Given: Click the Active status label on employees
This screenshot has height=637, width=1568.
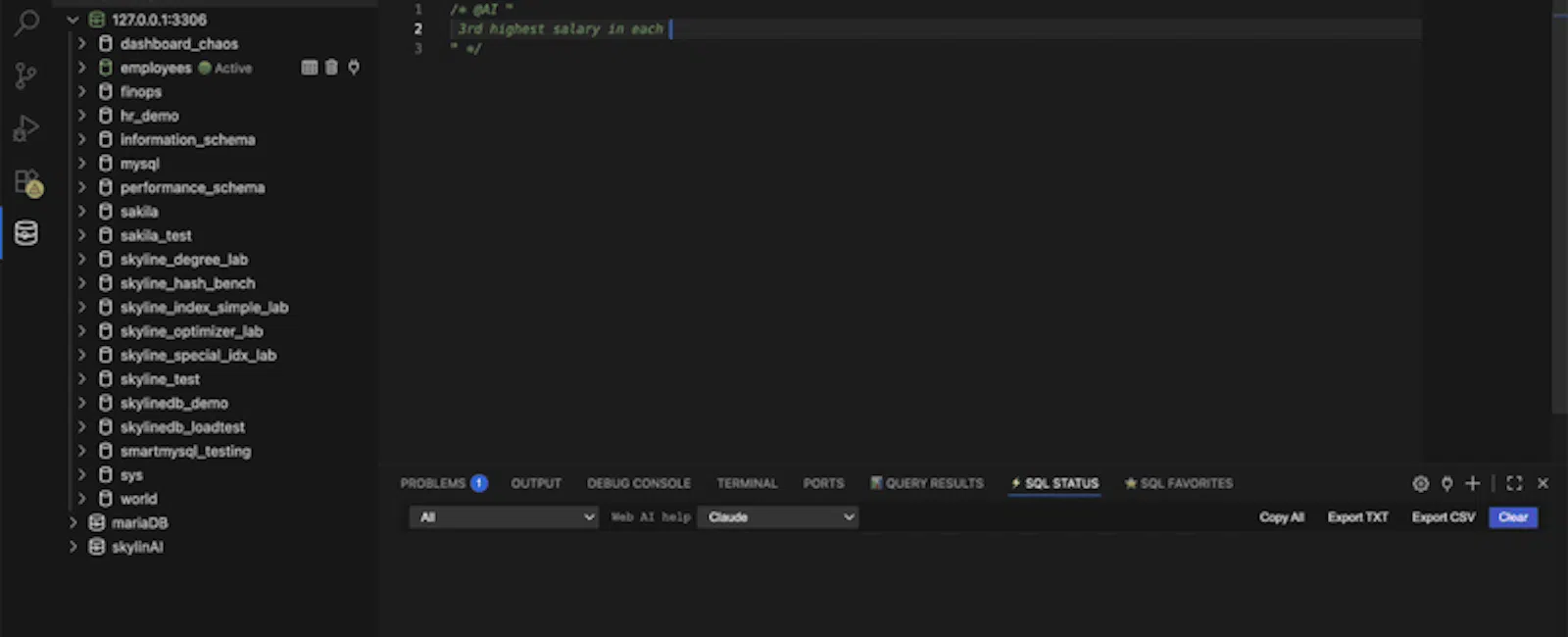Looking at the screenshot, I should pyautogui.click(x=233, y=69).
